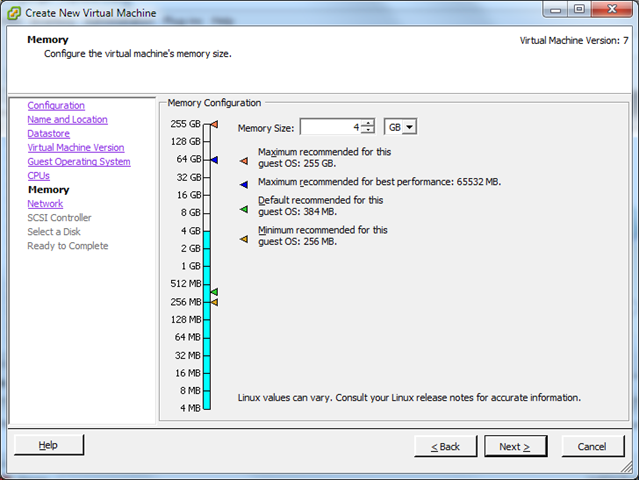The width and height of the screenshot is (639, 480).
Task: Click green triangle legend for default recommended
Action: 243,209
